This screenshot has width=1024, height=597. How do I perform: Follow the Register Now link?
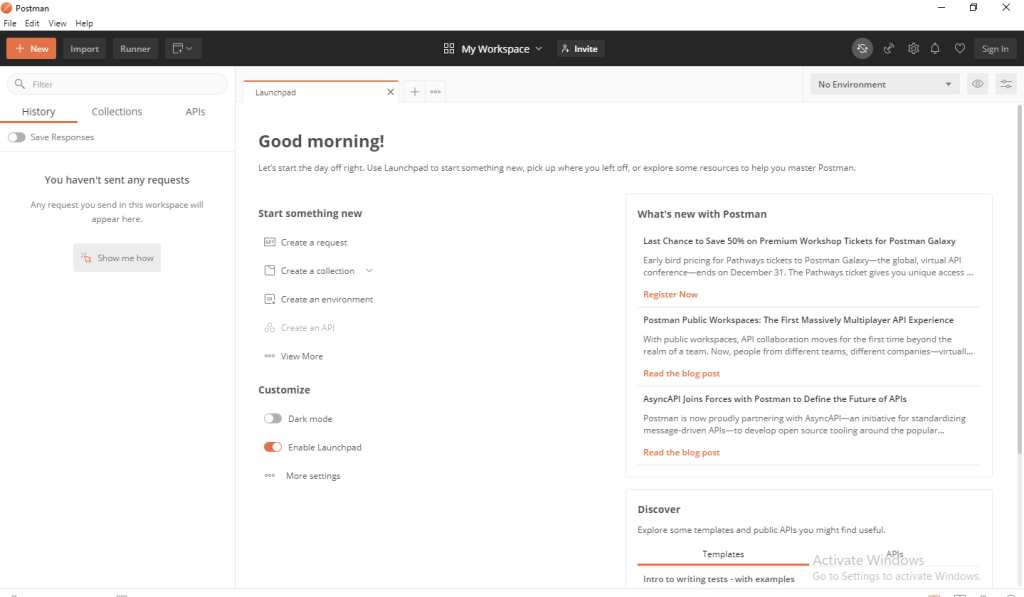click(x=670, y=295)
